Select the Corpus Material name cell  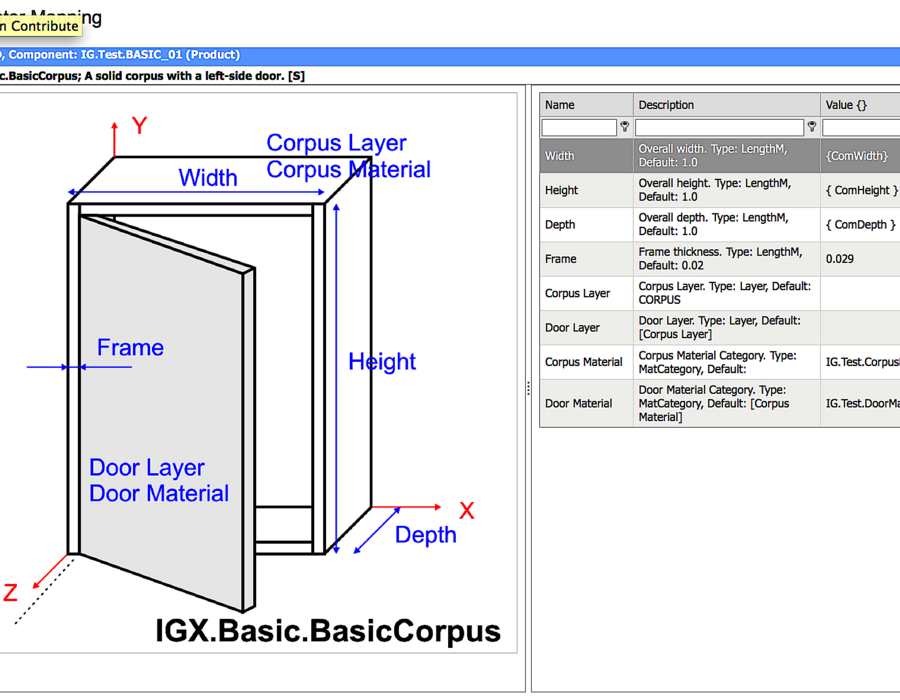click(x=586, y=362)
